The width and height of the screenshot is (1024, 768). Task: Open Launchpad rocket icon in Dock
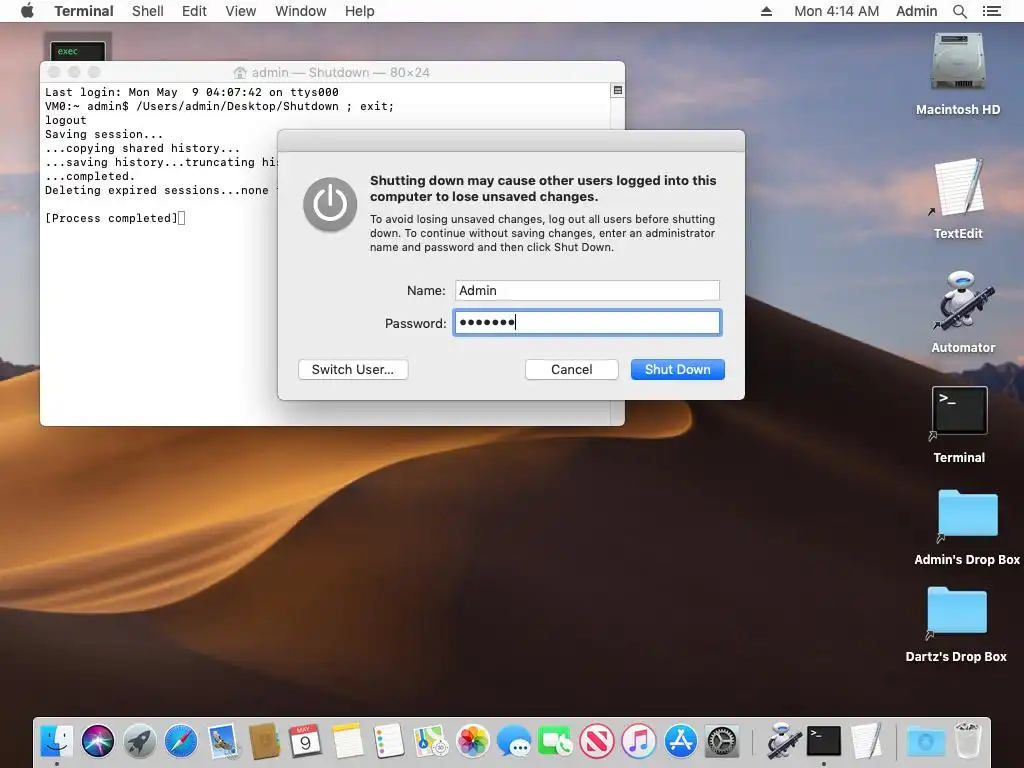click(140, 741)
